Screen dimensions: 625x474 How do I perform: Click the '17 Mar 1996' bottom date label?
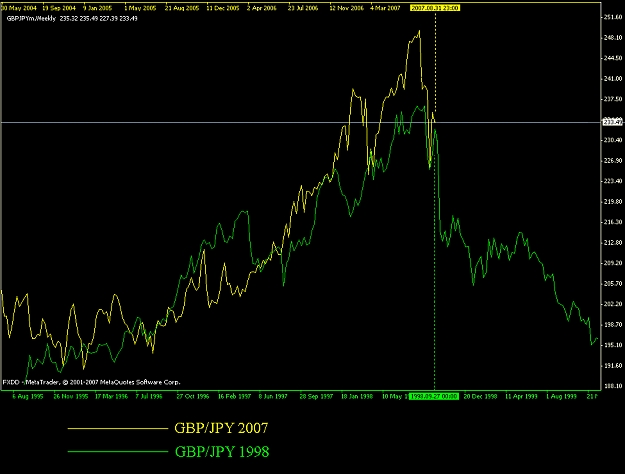coord(111,396)
